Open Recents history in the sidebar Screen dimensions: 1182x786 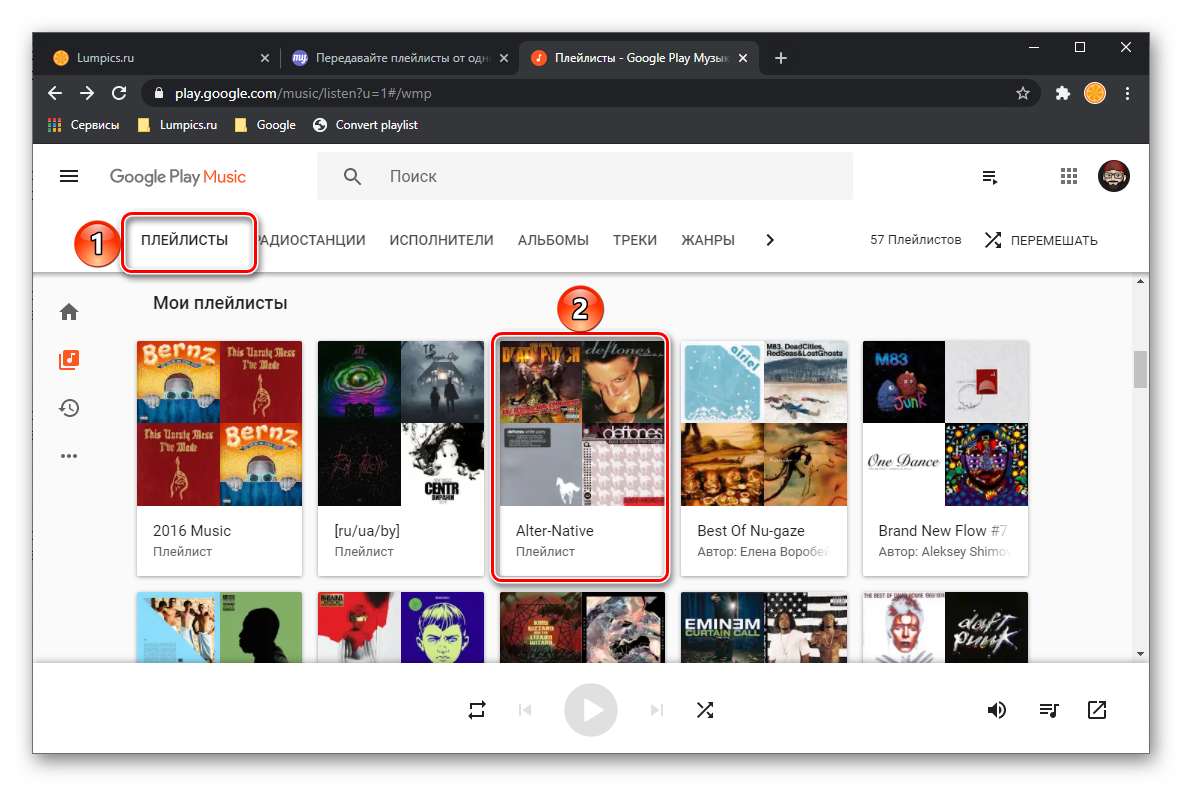(69, 408)
